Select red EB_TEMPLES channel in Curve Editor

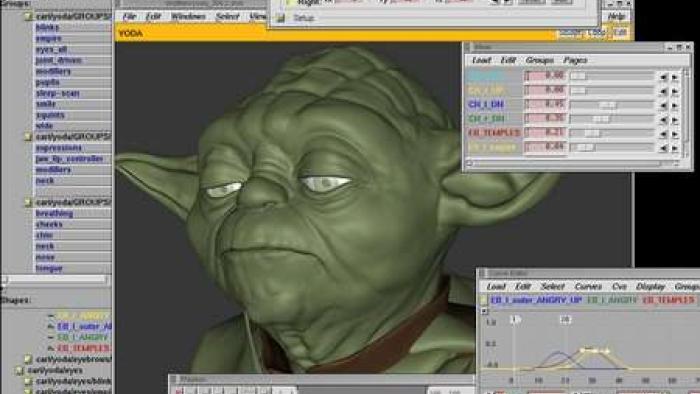point(668,300)
